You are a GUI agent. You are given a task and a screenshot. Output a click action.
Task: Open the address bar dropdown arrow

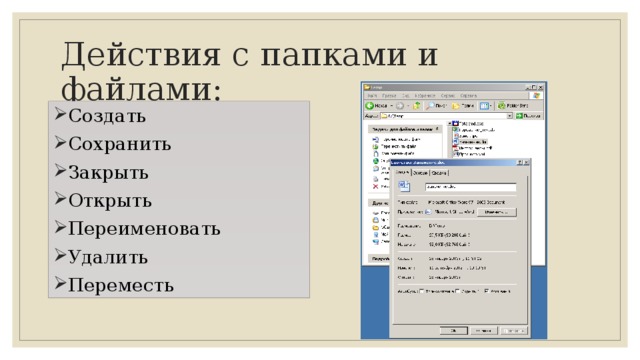point(510,116)
